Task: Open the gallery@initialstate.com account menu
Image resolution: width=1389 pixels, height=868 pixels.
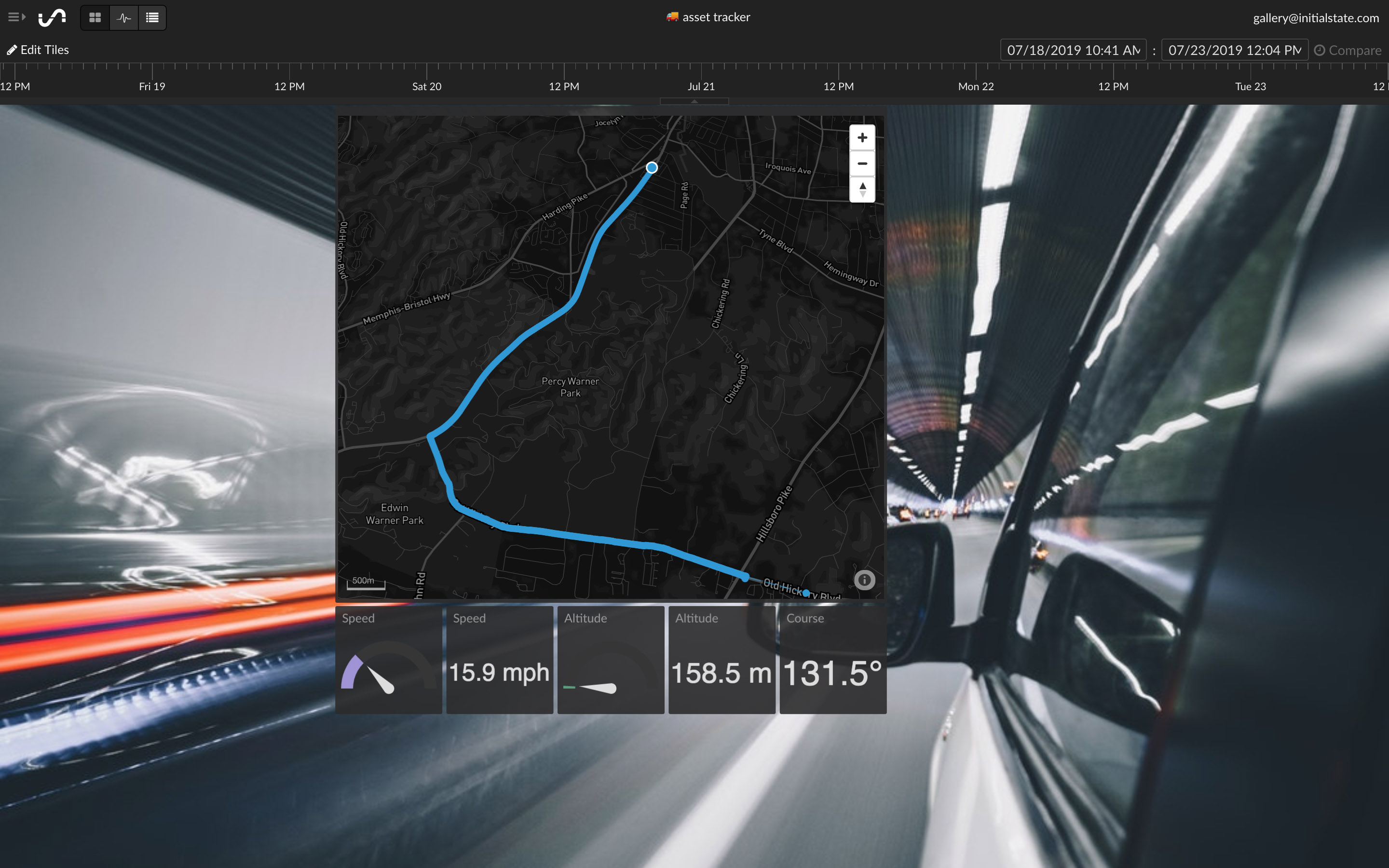Action: (1316, 18)
